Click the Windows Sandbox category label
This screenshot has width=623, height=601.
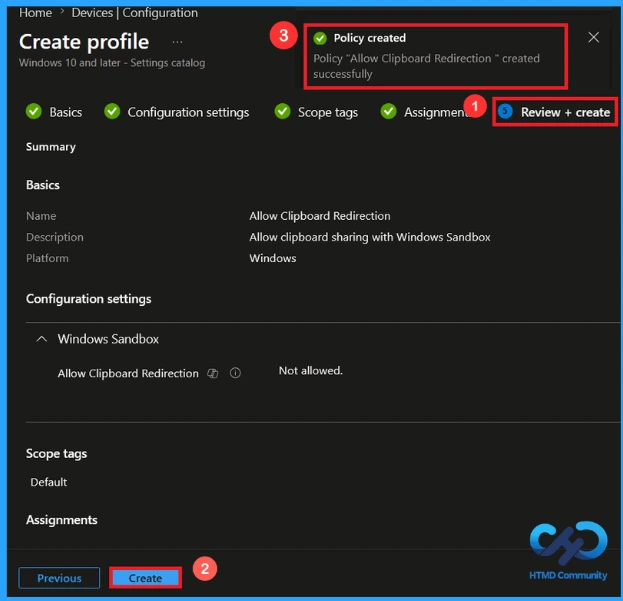tap(108, 339)
